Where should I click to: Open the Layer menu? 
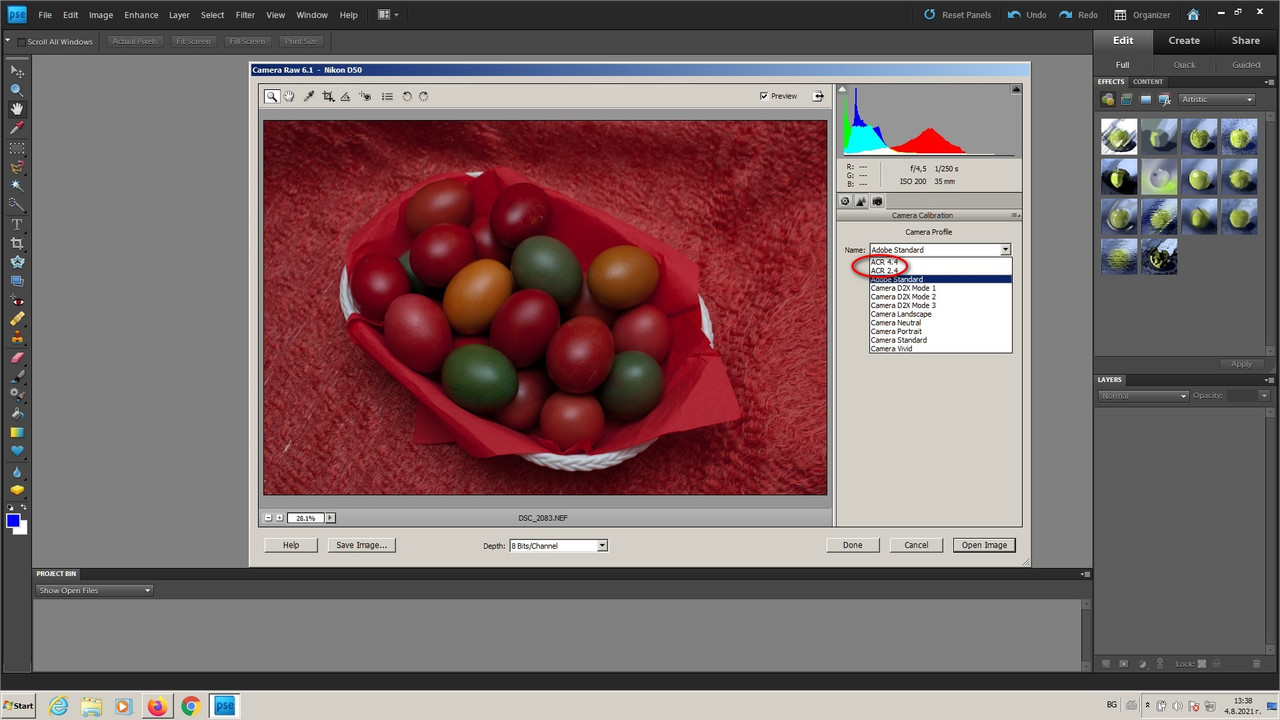179,15
